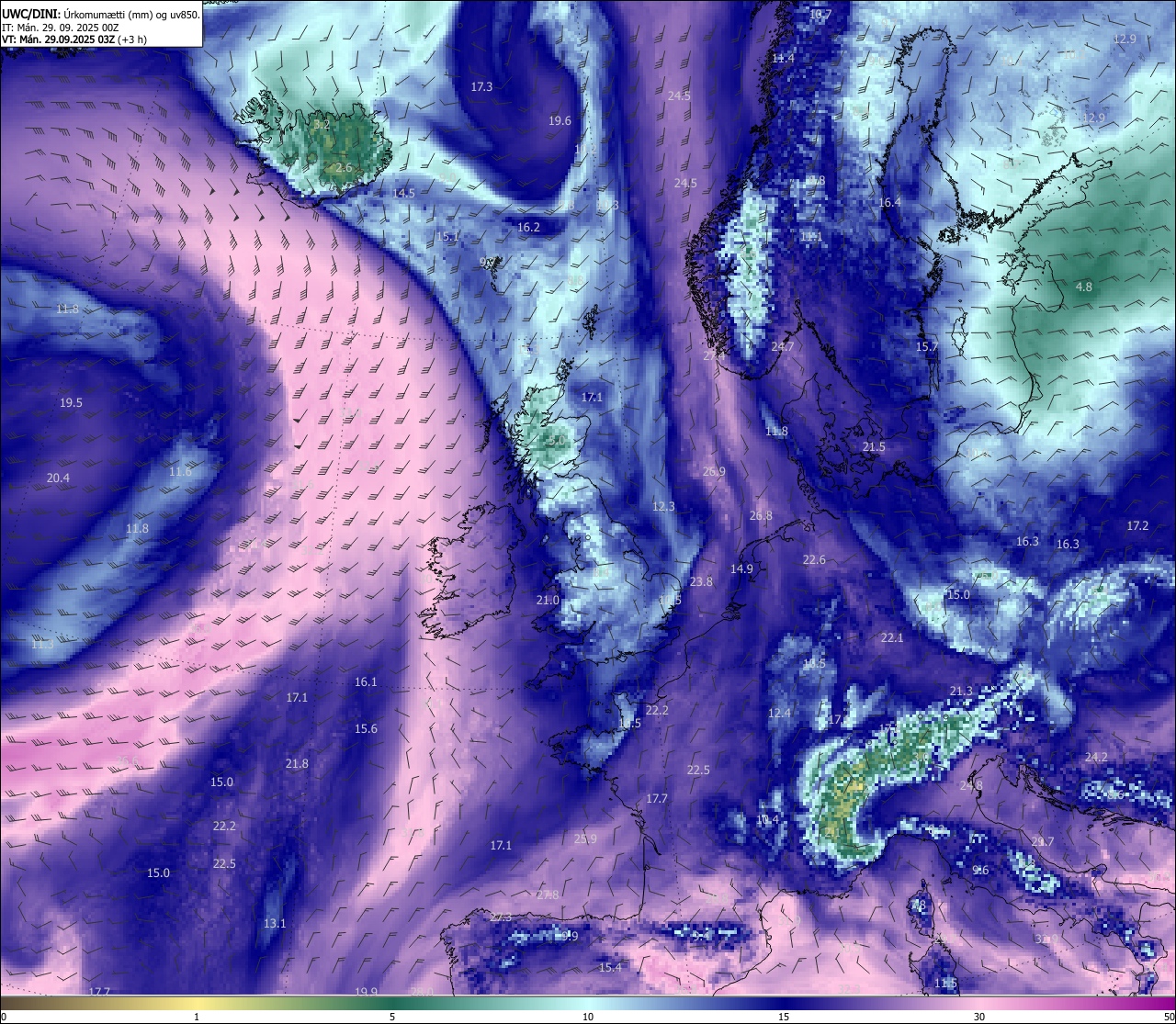Click color scale tick label 5

392,1017
